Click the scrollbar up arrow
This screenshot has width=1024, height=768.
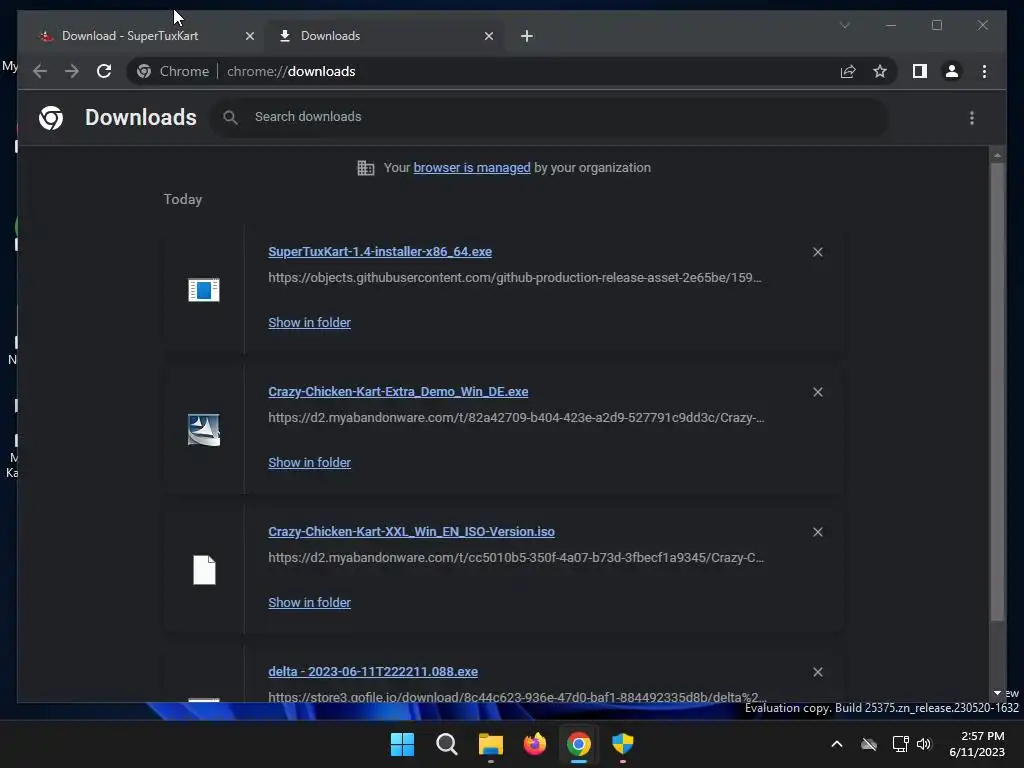pos(997,155)
